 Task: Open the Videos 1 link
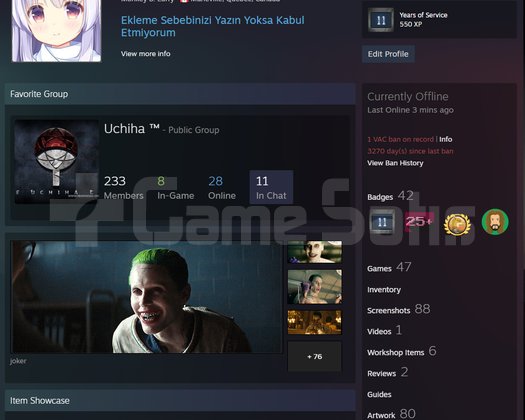(x=384, y=331)
